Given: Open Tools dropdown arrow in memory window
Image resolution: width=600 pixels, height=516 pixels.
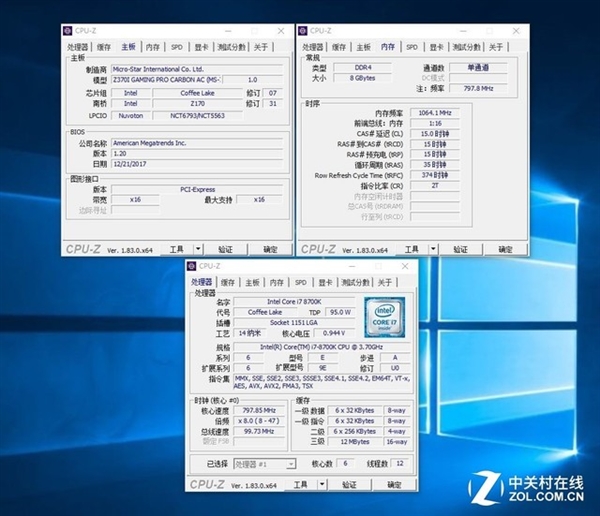Looking at the screenshot, I should pyautogui.click(x=433, y=249).
